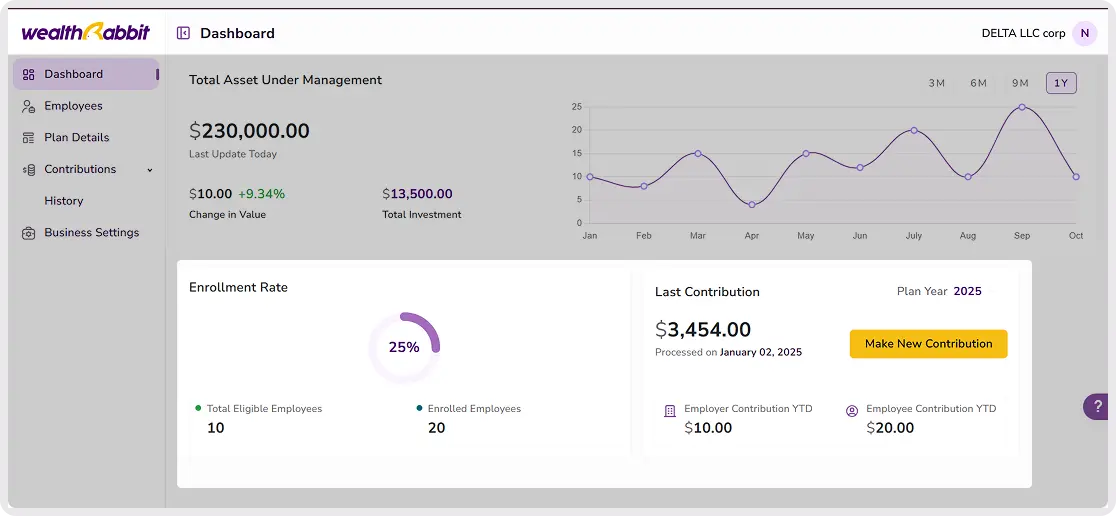
Task: Click the Employer Contribution building icon
Action: tap(670, 411)
